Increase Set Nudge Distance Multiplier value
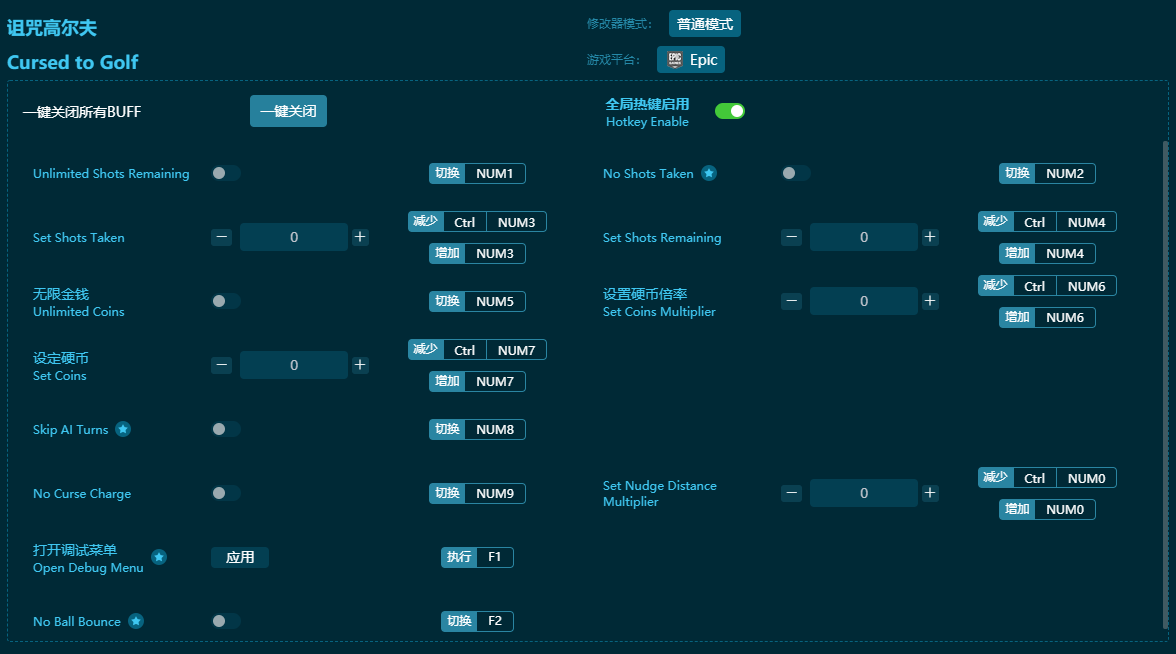This screenshot has width=1176, height=654. [x=930, y=493]
